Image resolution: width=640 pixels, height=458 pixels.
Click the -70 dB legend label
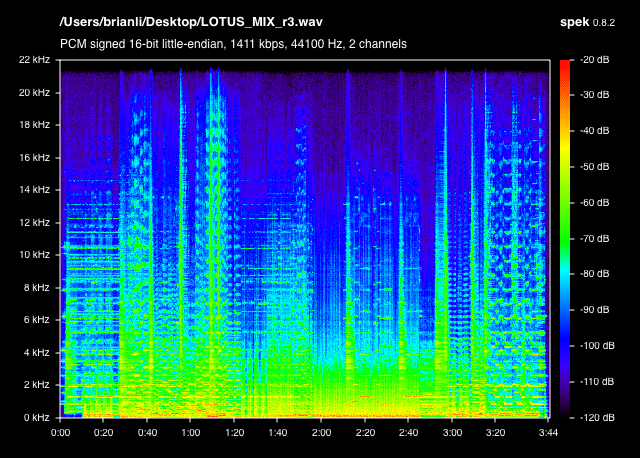tap(595, 238)
